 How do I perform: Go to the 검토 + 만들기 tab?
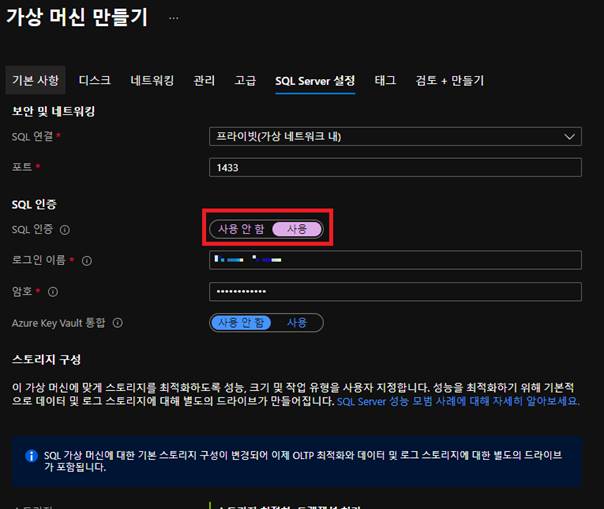coord(450,80)
